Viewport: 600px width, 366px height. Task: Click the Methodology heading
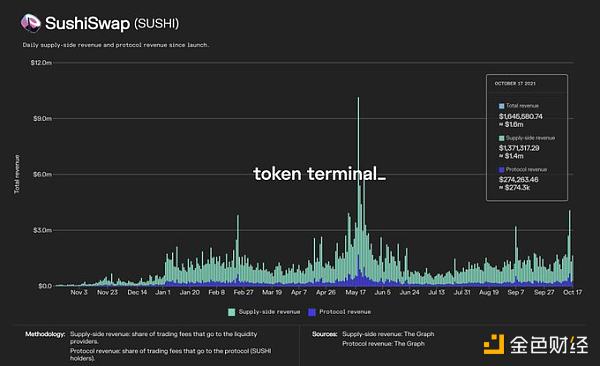point(45,334)
